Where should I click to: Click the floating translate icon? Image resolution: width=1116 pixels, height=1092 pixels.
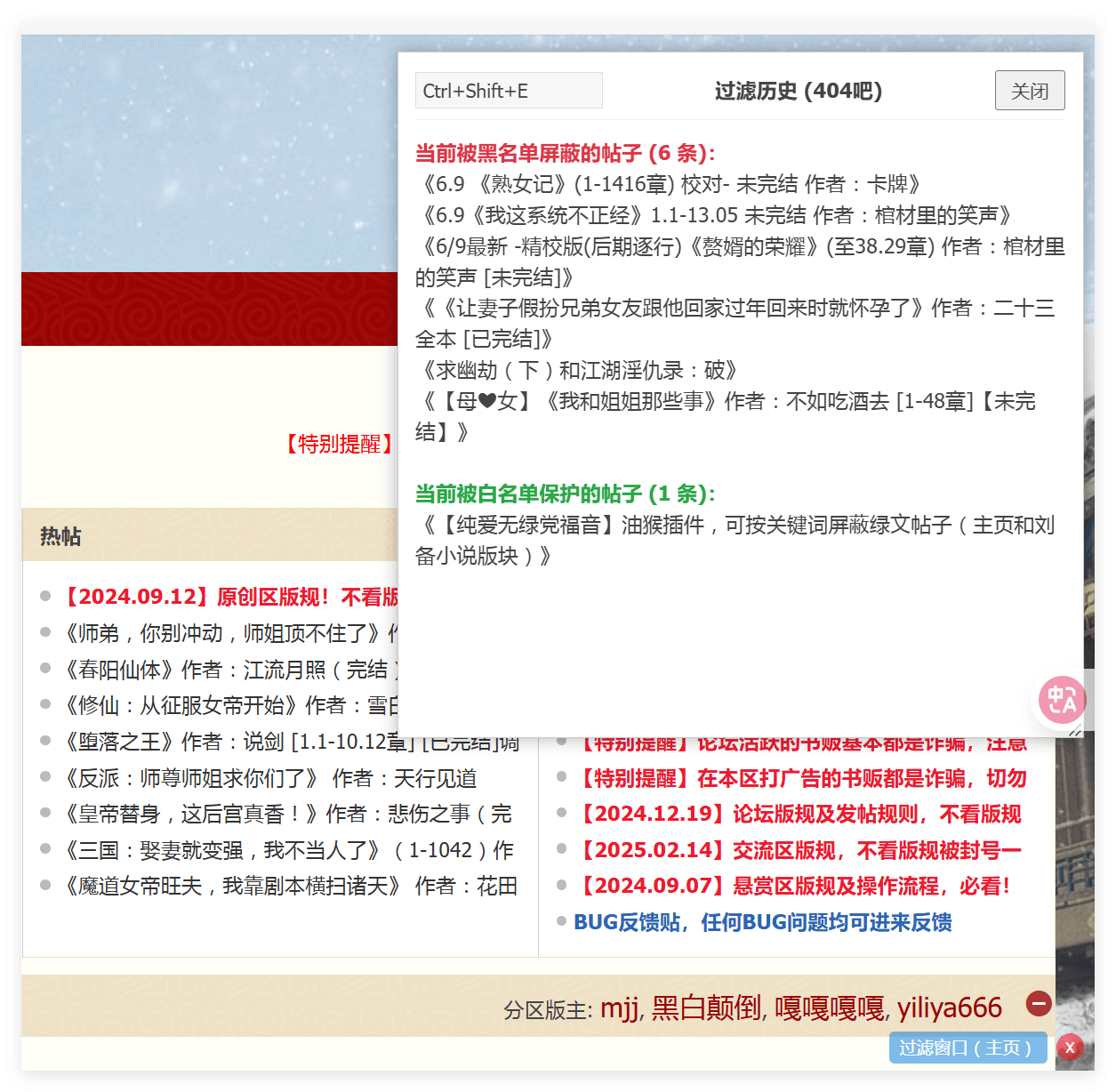pyautogui.click(x=1060, y=700)
